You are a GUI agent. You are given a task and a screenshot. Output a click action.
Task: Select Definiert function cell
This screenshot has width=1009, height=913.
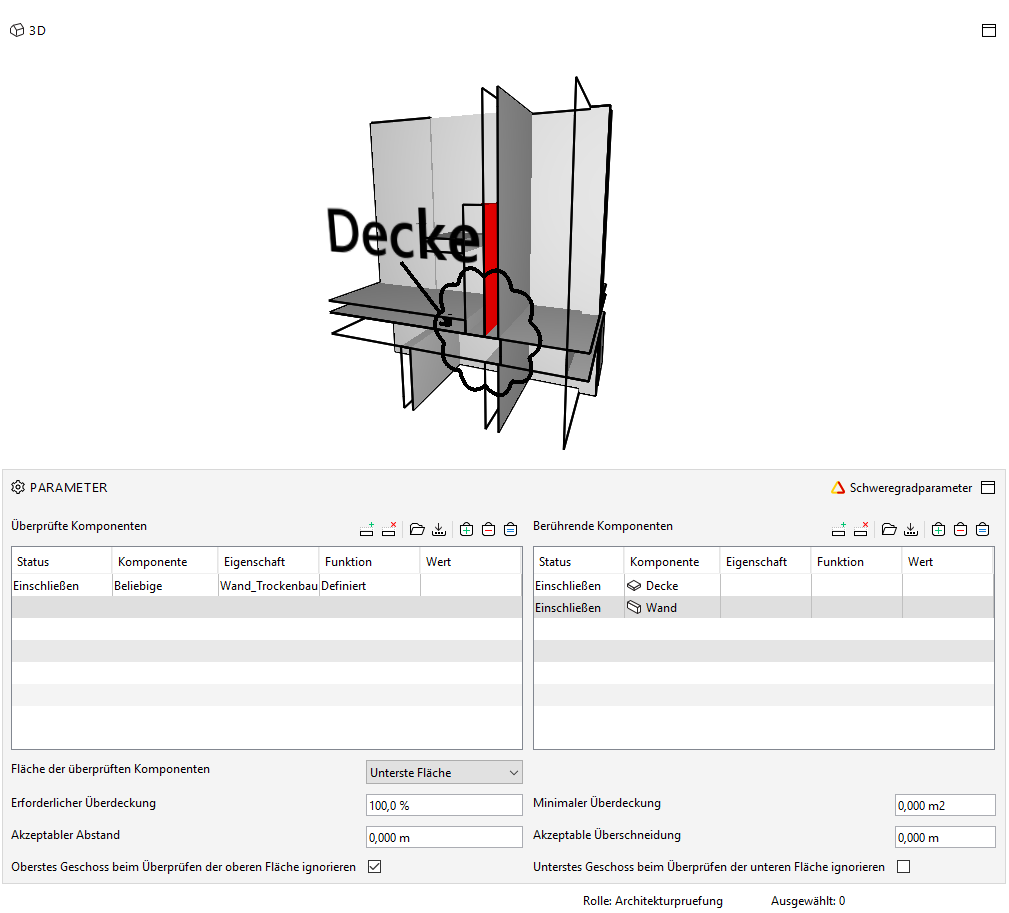(370, 586)
